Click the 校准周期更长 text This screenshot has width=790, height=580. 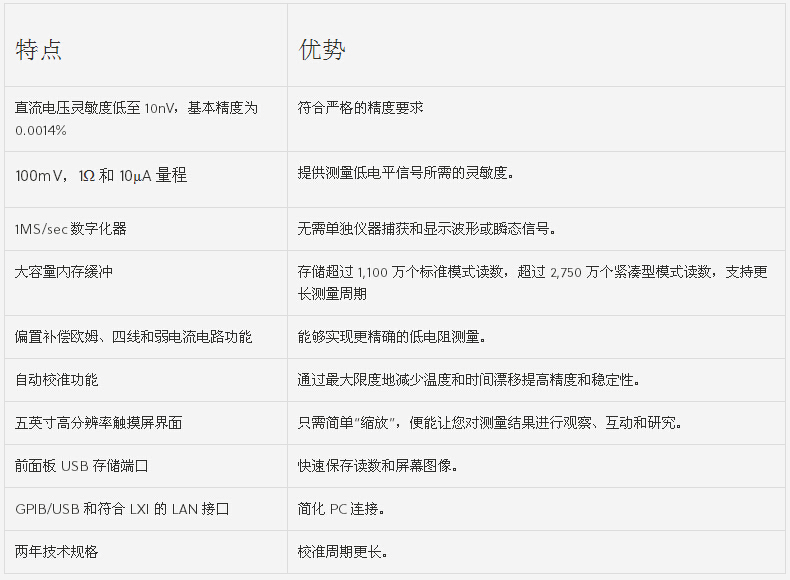tap(342, 552)
